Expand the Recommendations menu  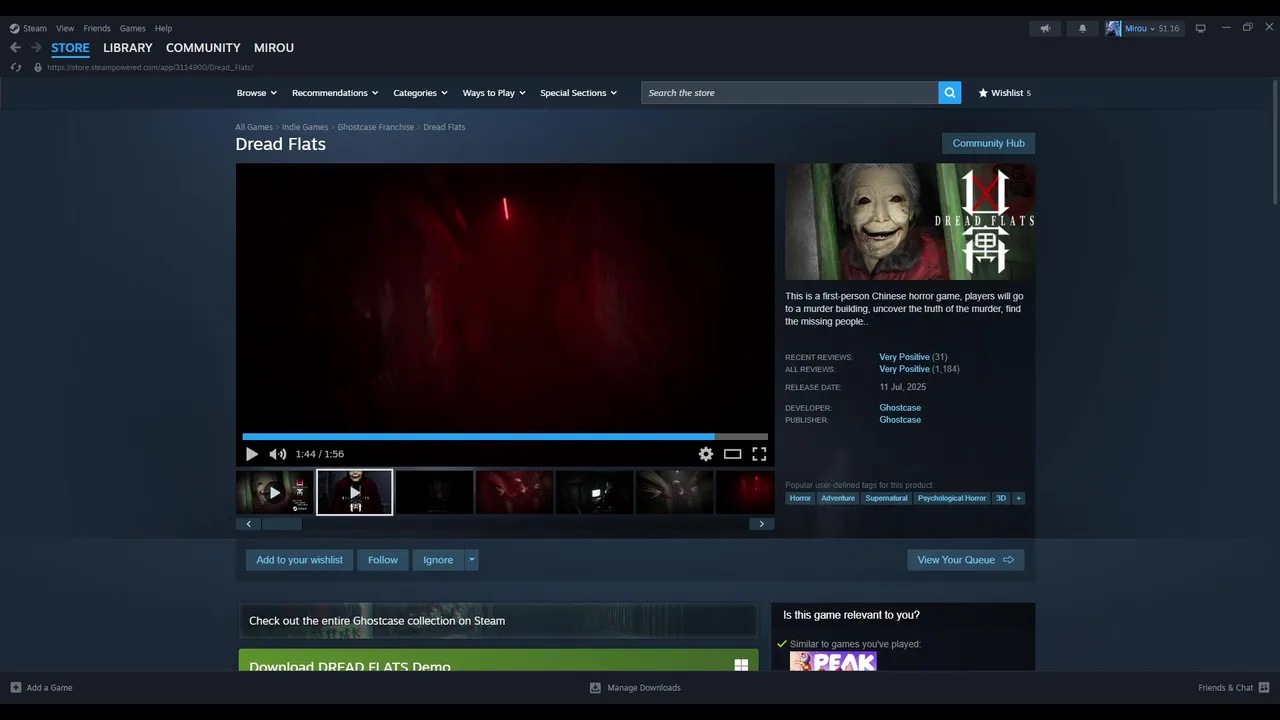click(335, 93)
